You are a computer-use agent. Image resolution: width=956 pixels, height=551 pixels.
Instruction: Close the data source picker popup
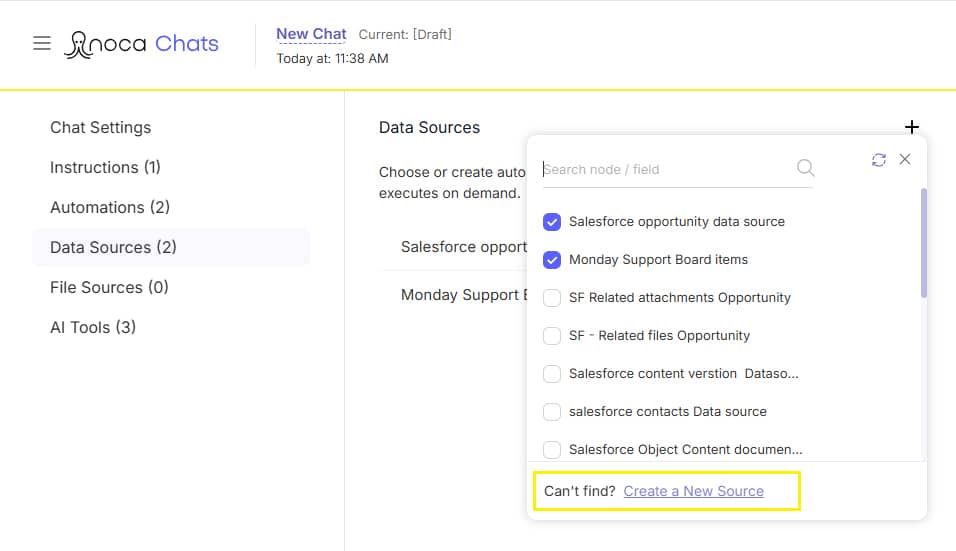pos(905,159)
